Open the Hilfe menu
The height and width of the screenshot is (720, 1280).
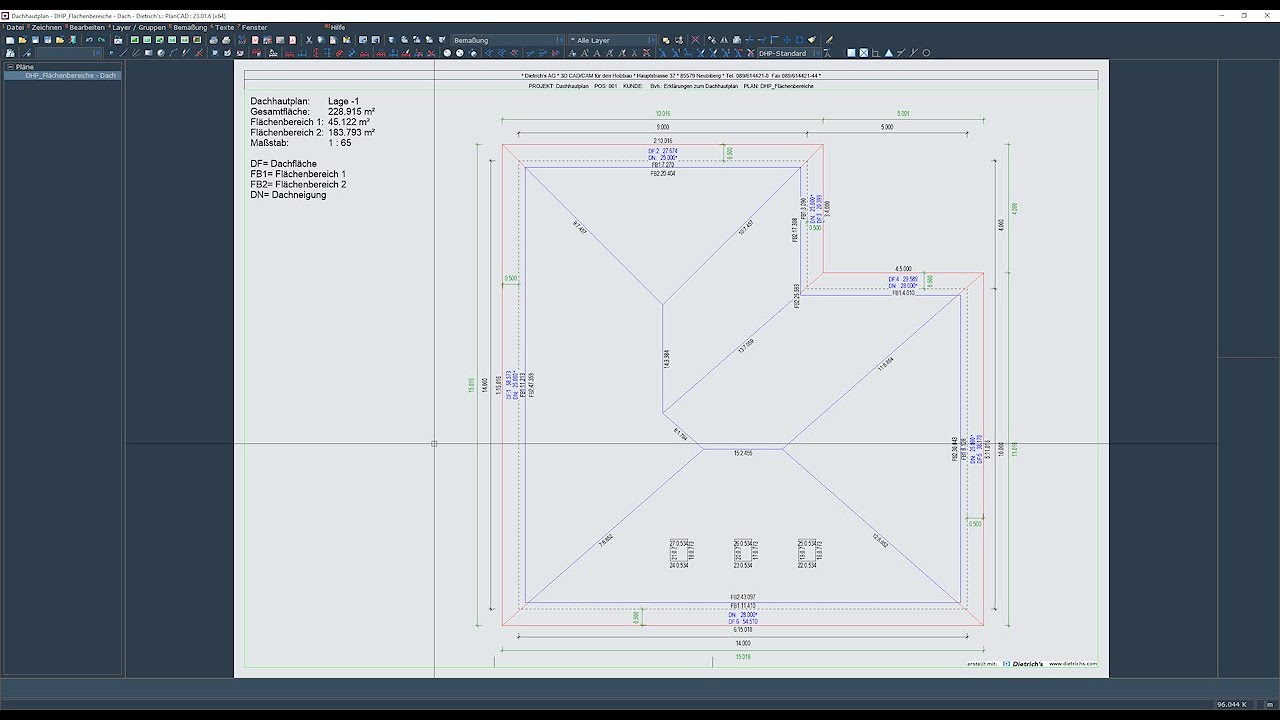tap(337, 27)
